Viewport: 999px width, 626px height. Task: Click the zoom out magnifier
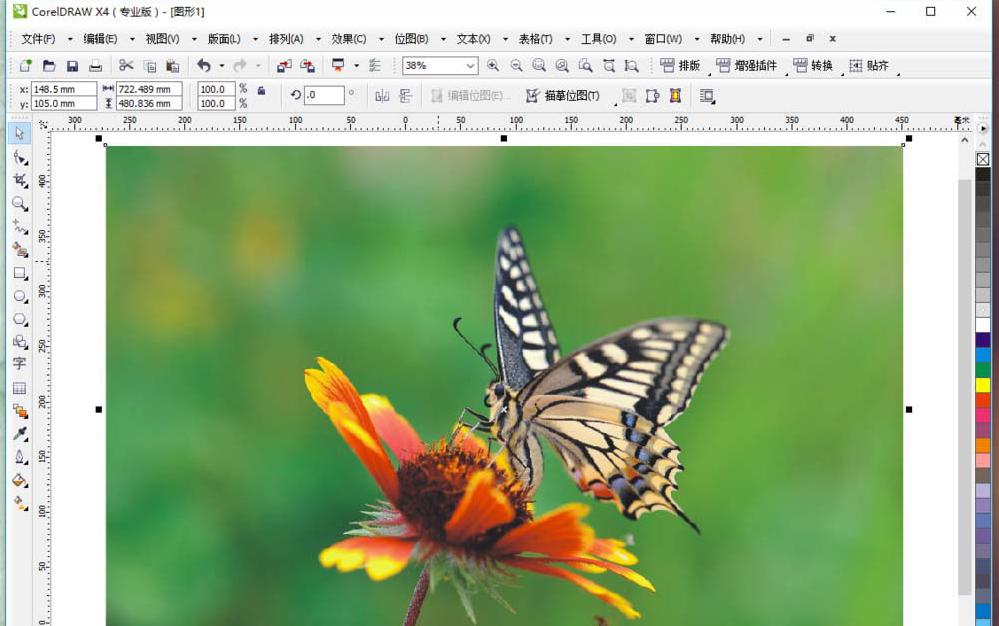[x=516, y=66]
